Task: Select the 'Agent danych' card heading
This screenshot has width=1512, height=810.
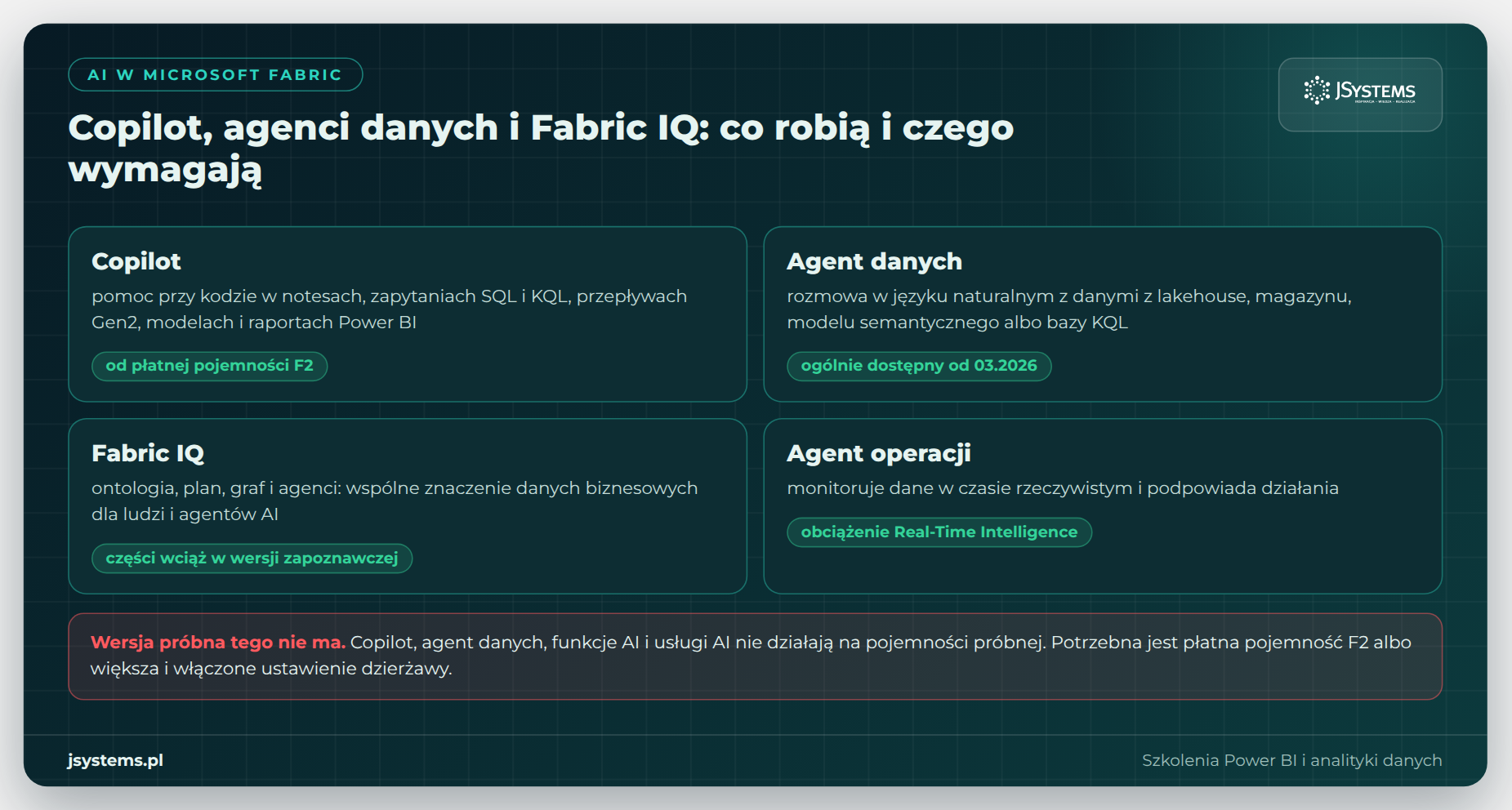Action: [874, 261]
